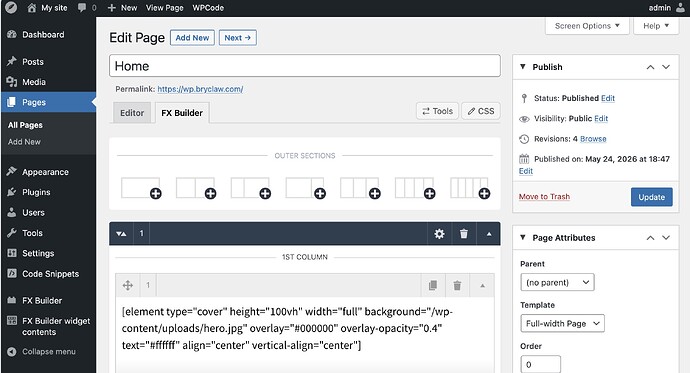
Task: Open the wp.bryclaw.com permalink
Action: click(x=200, y=89)
